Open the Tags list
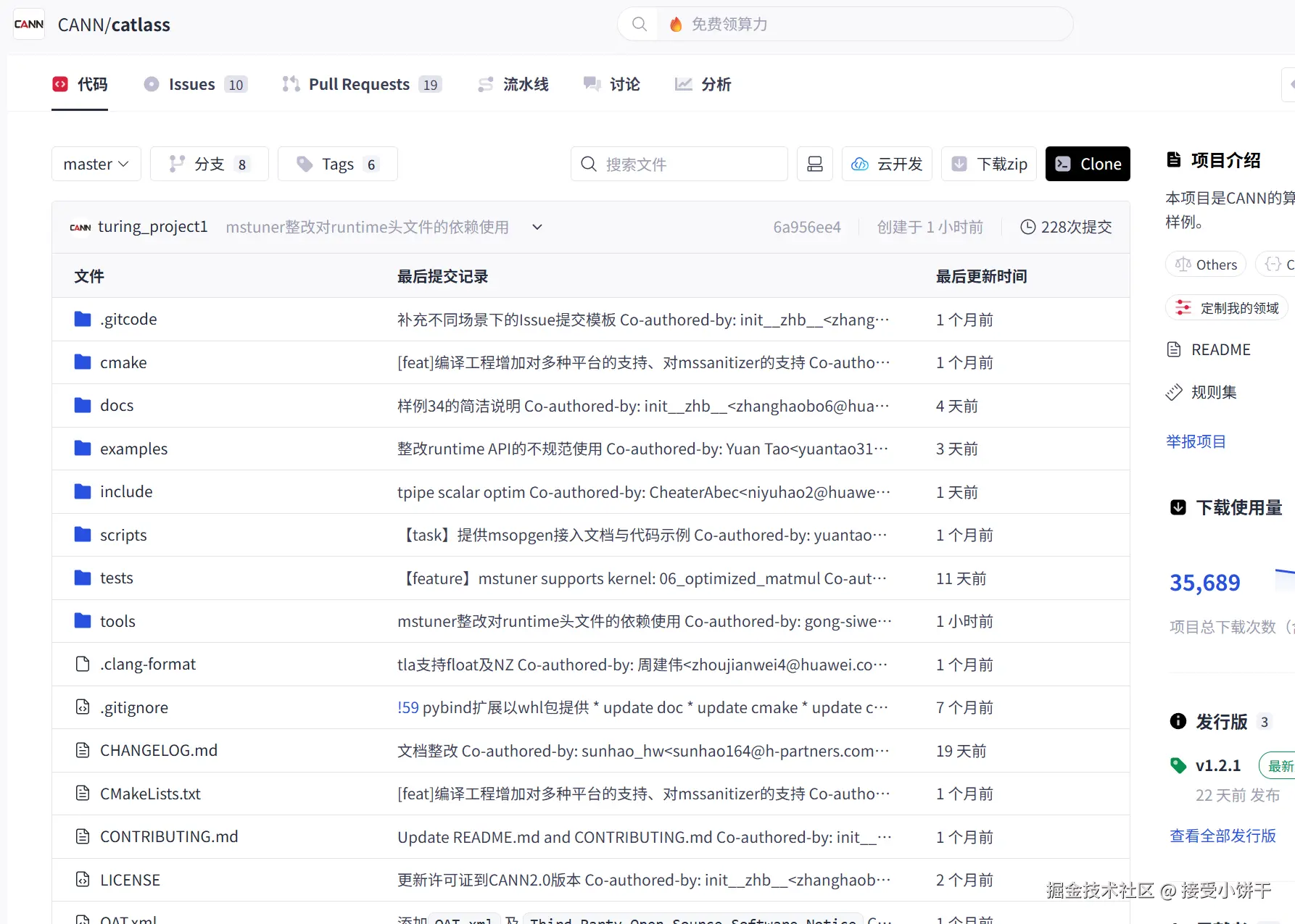Image resolution: width=1295 pixels, height=924 pixels. (338, 164)
